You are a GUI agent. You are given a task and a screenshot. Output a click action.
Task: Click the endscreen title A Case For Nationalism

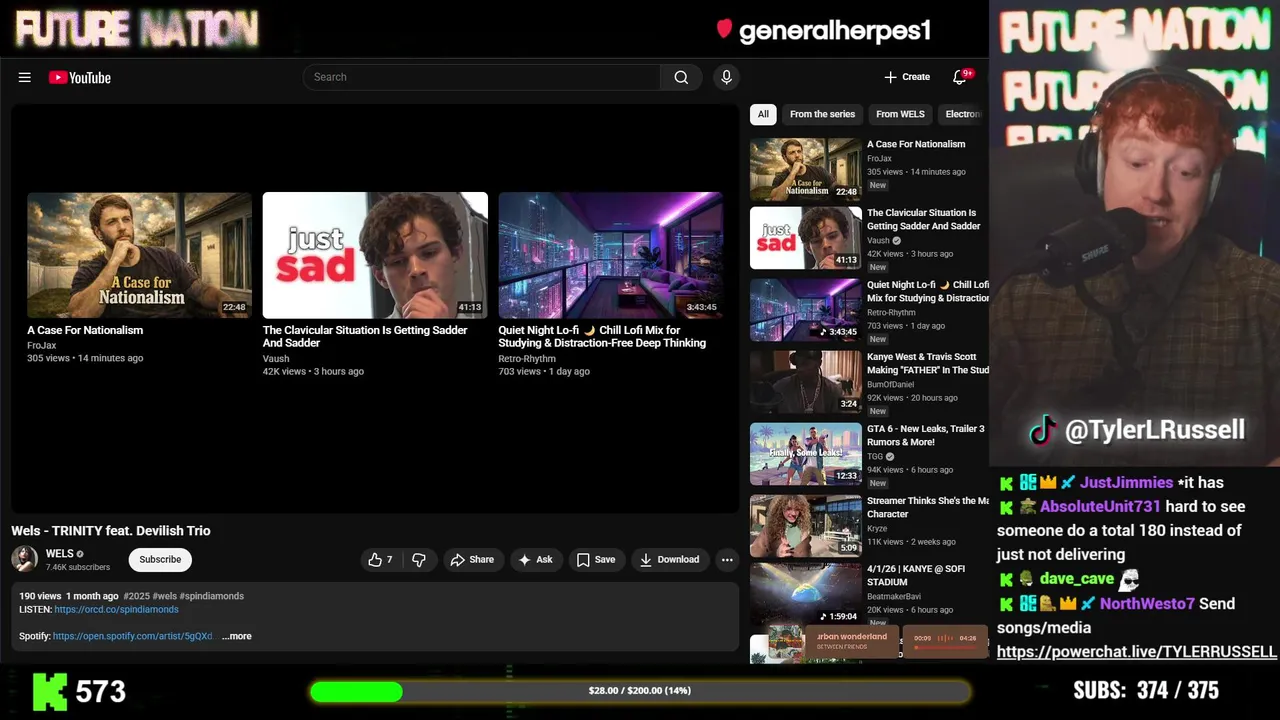[85, 330]
